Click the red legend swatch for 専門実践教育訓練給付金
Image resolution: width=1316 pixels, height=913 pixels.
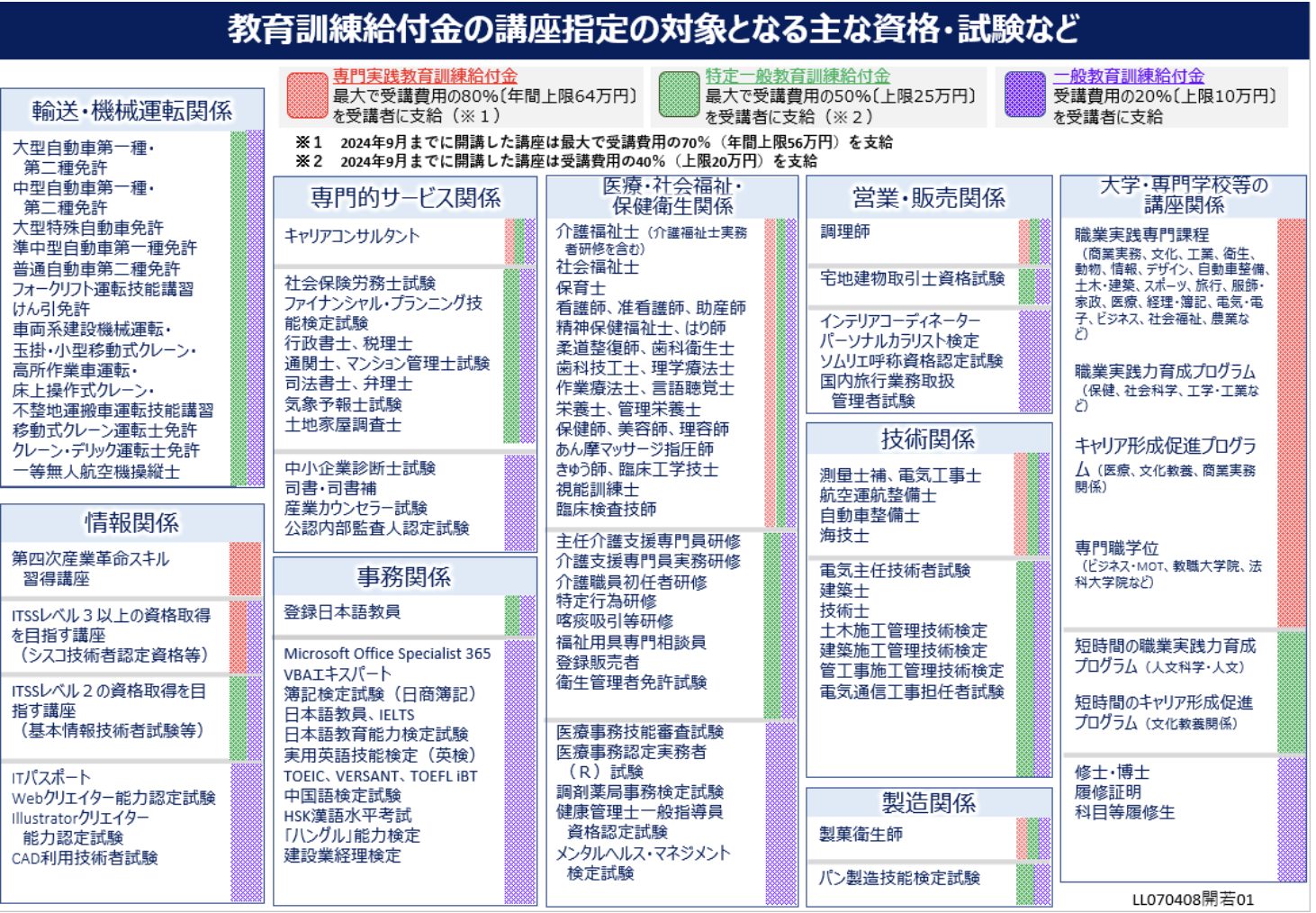pos(306,95)
